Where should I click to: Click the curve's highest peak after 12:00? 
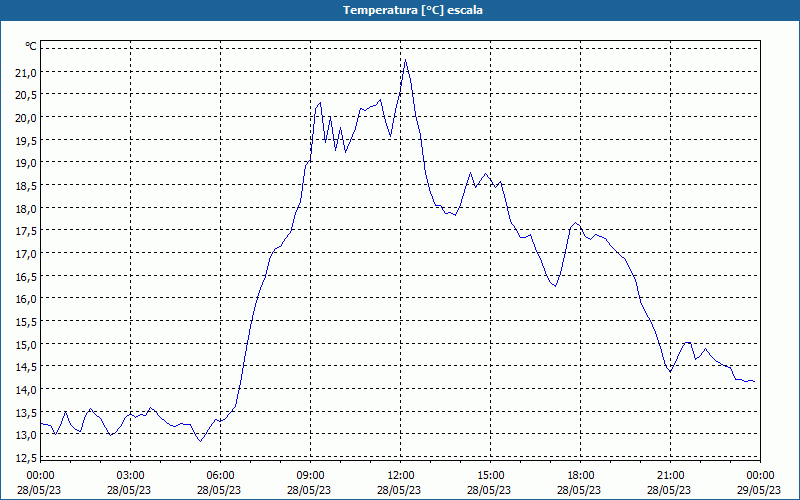pyautogui.click(x=405, y=60)
